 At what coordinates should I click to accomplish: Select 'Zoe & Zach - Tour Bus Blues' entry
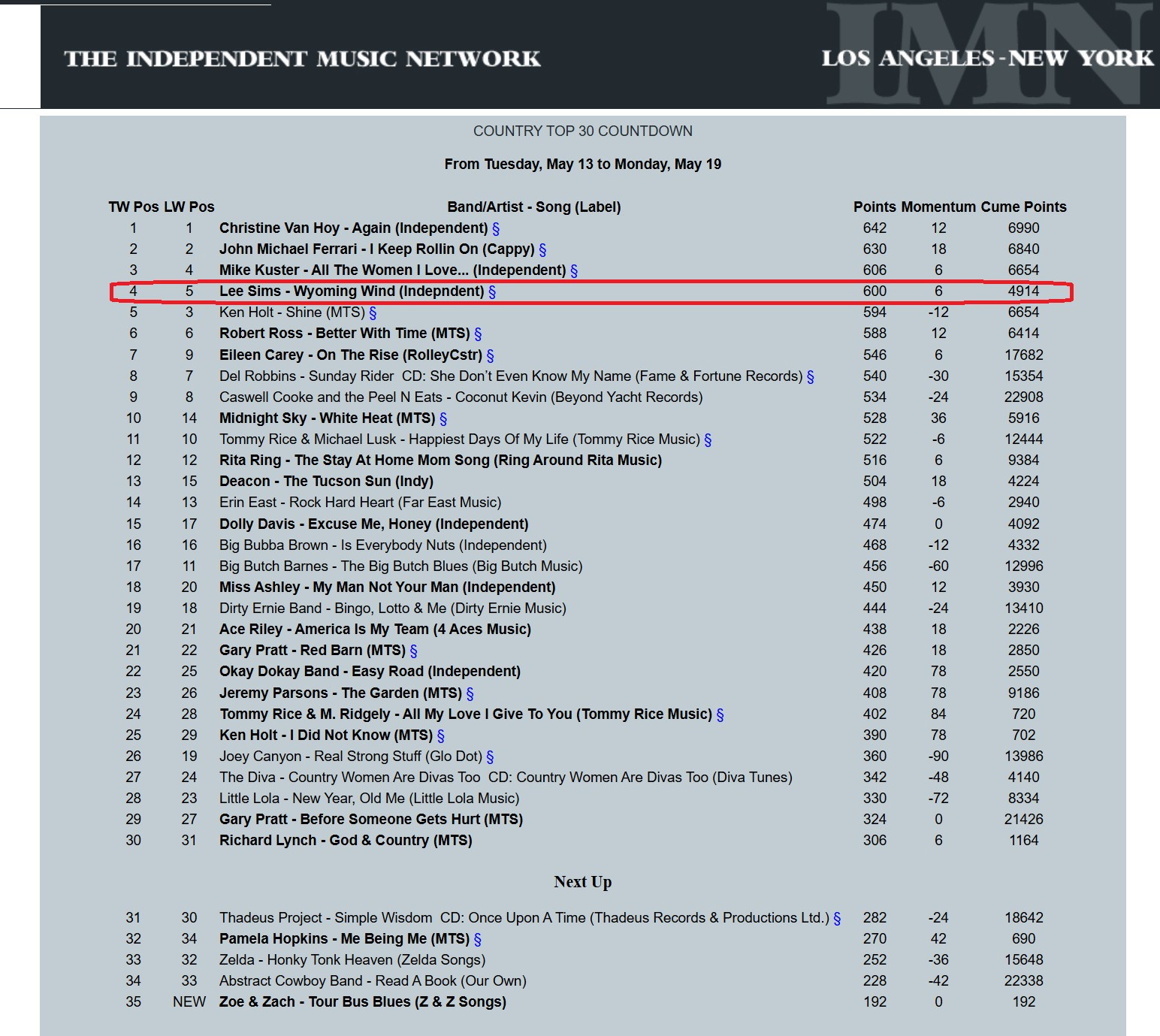(x=363, y=1002)
